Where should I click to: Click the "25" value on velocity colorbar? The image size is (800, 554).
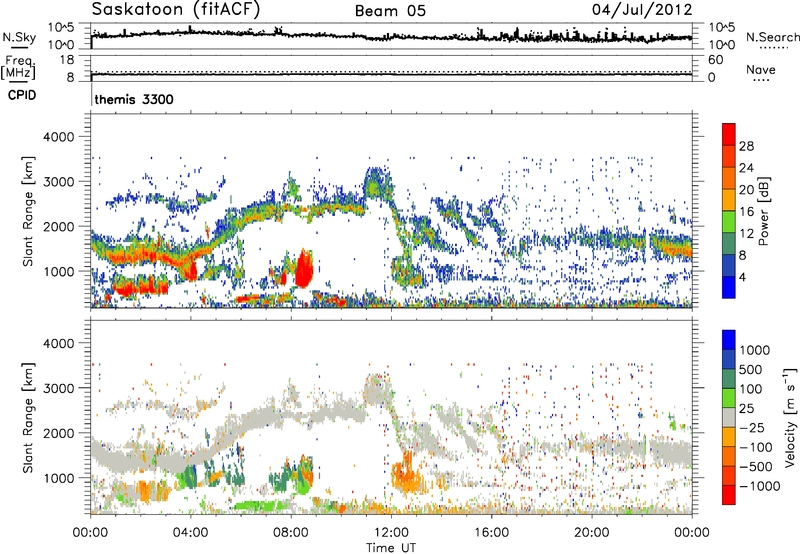pos(746,409)
